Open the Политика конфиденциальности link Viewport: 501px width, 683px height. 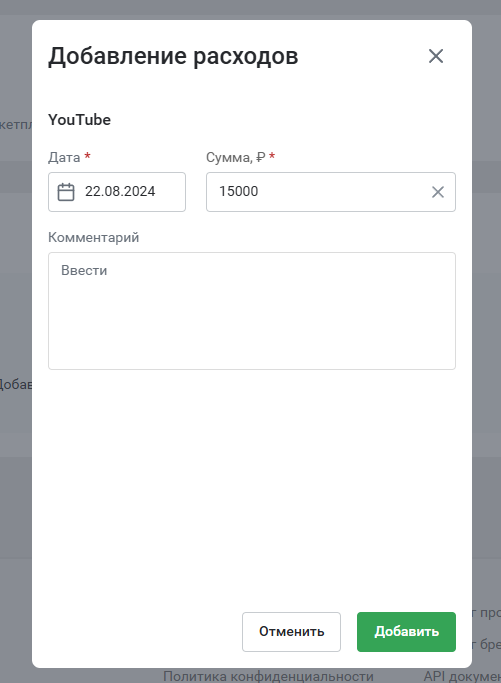pyautogui.click(x=268, y=676)
